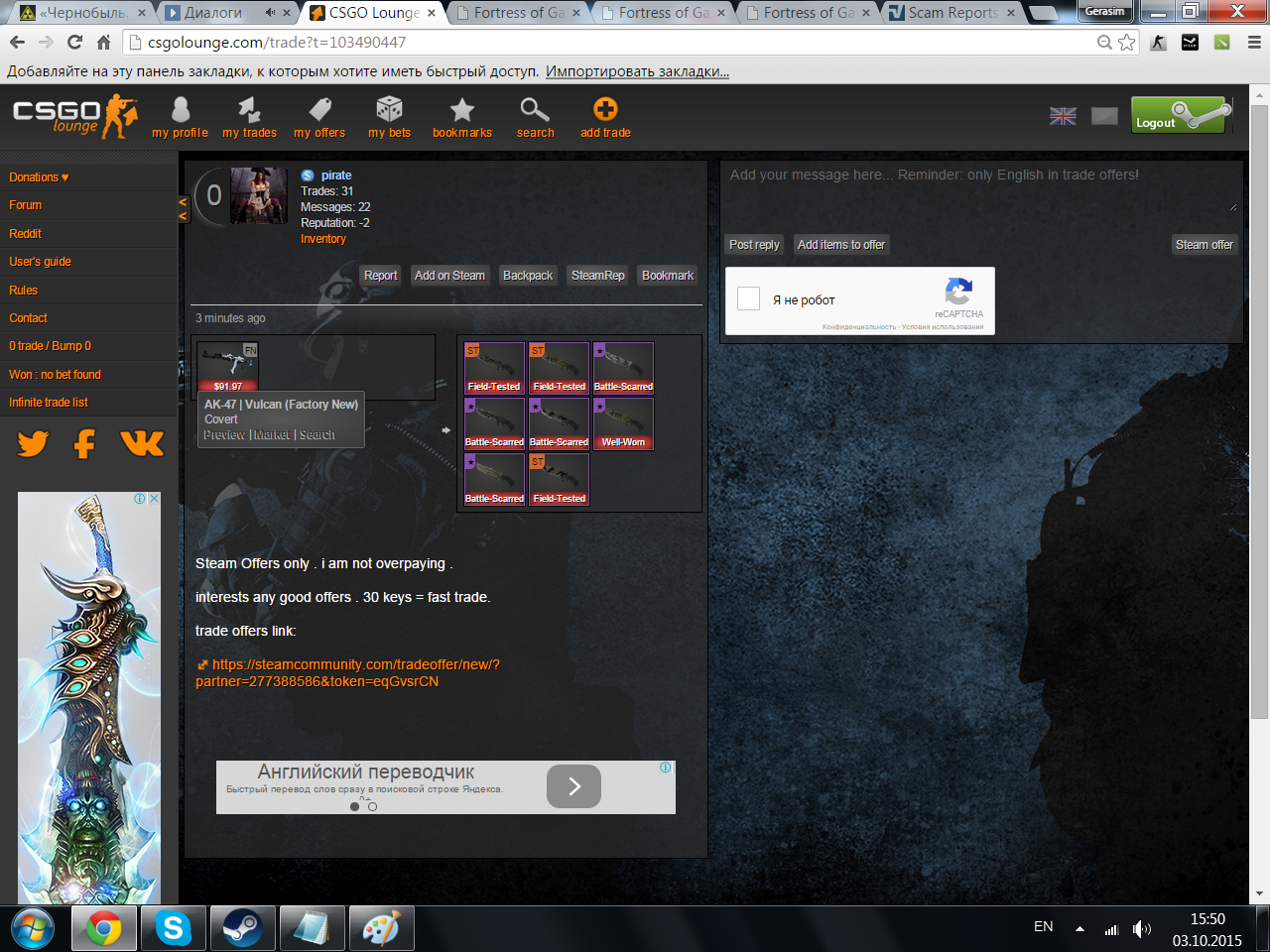Click the Post reply button
The width and height of the screenshot is (1270, 952).
(754, 245)
